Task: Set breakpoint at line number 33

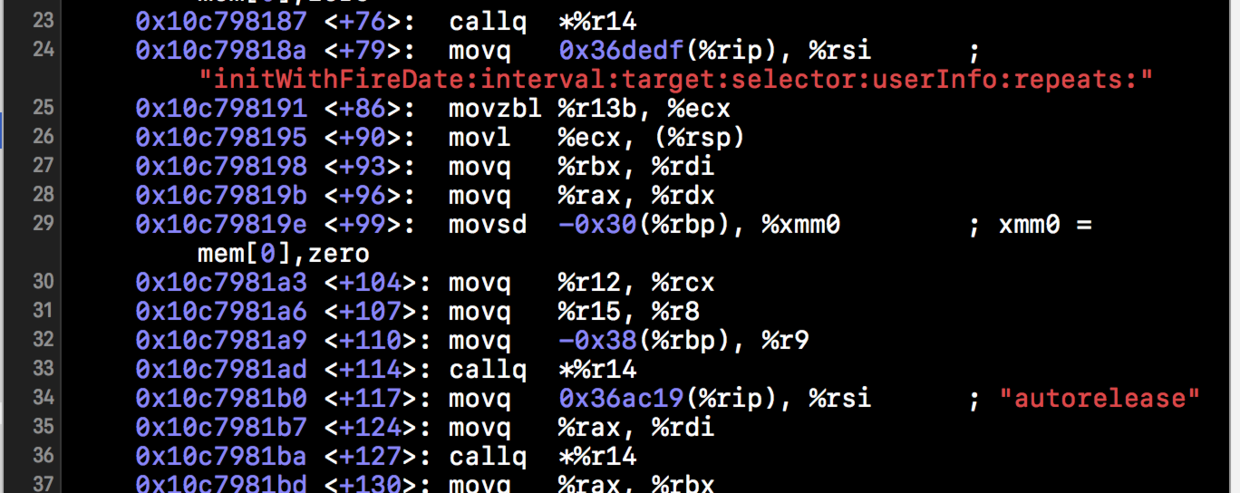Action: [x=42, y=369]
